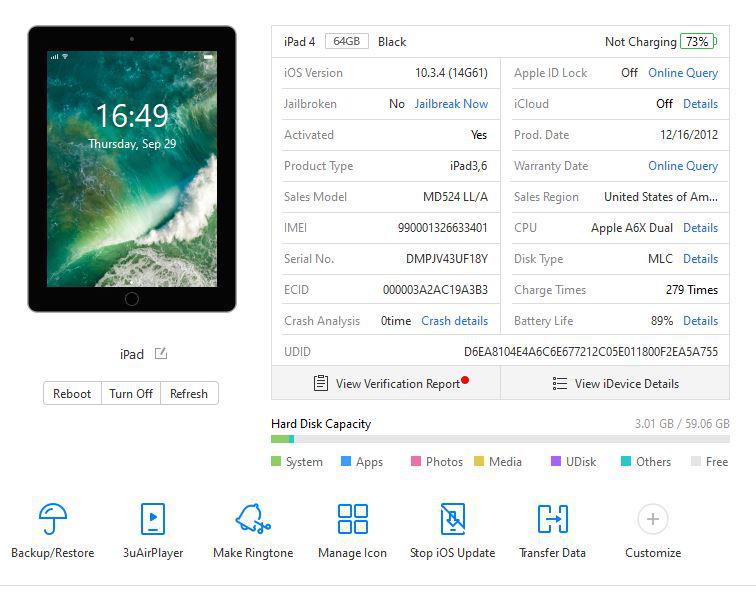Click the 3.01 GB / 59.06 GB text
This screenshot has width=756, height=592.
tap(682, 424)
